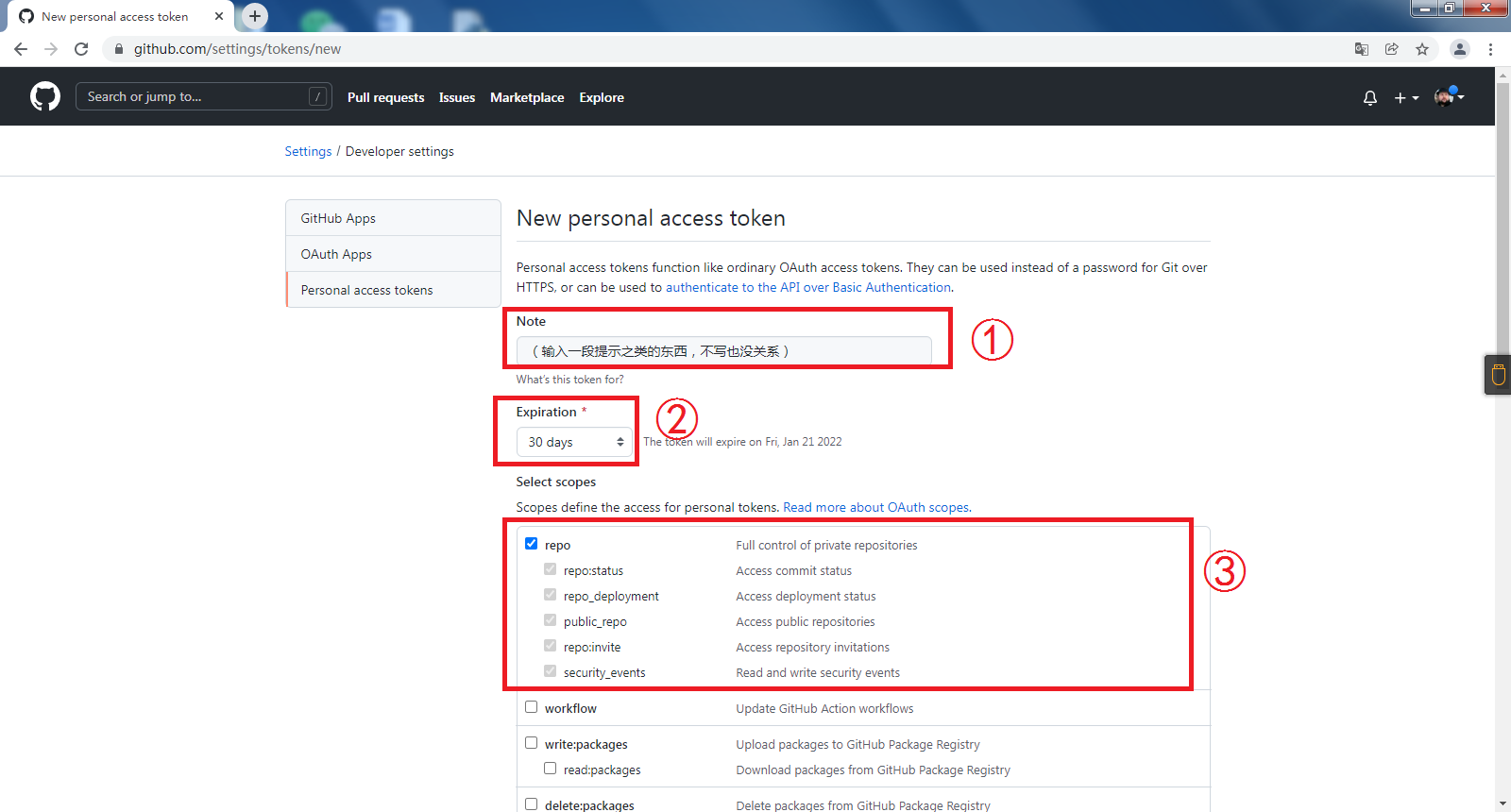Open the Expiration 30 days dropdown
Image resolution: width=1511 pixels, height=812 pixels.
point(574,442)
